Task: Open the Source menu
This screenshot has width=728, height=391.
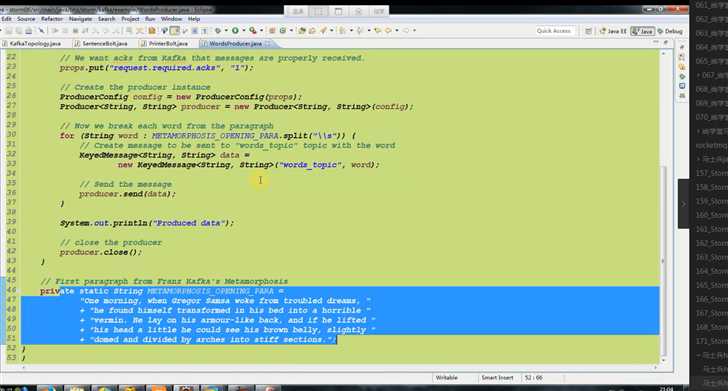Action: click(x=26, y=19)
